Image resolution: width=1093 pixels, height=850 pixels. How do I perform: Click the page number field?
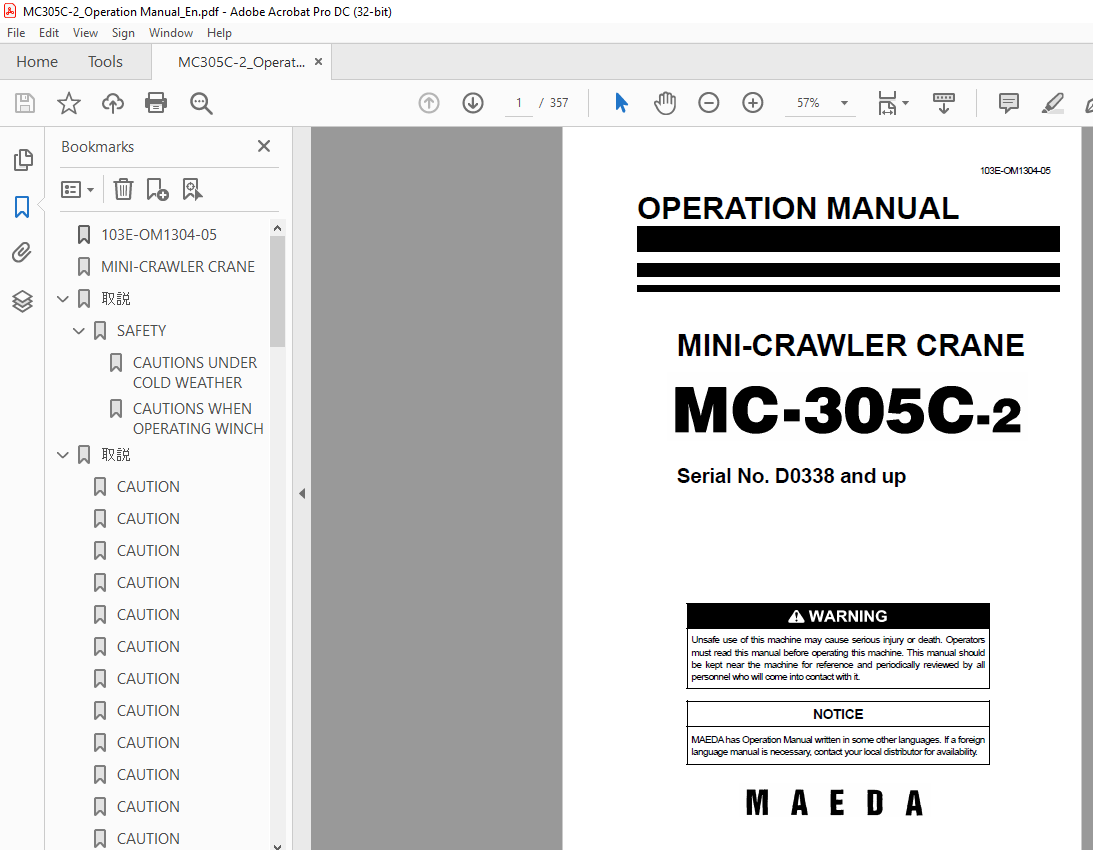519,103
